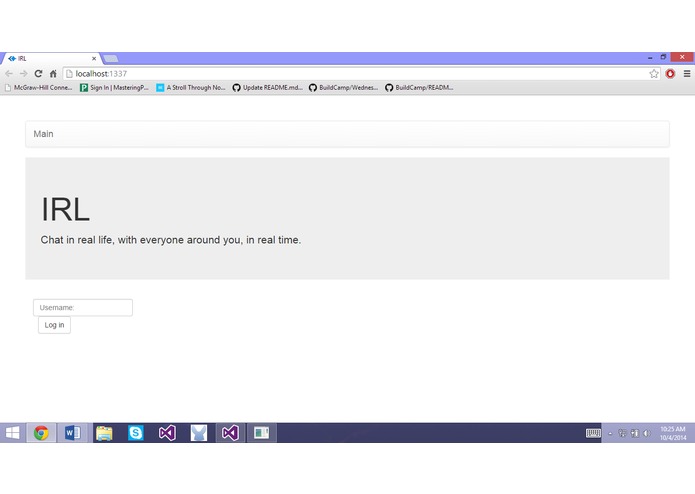Open the browser home page icon

point(53,74)
